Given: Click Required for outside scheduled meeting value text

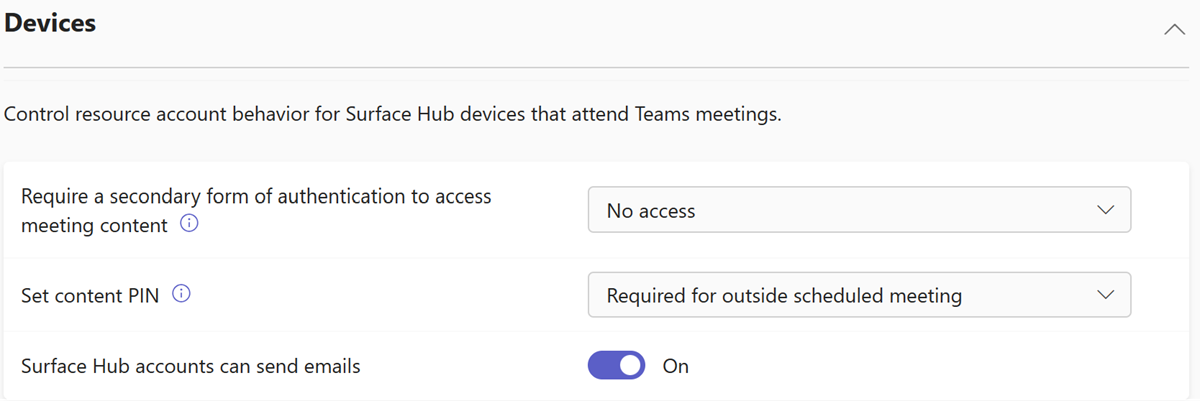Looking at the screenshot, I should [x=784, y=296].
